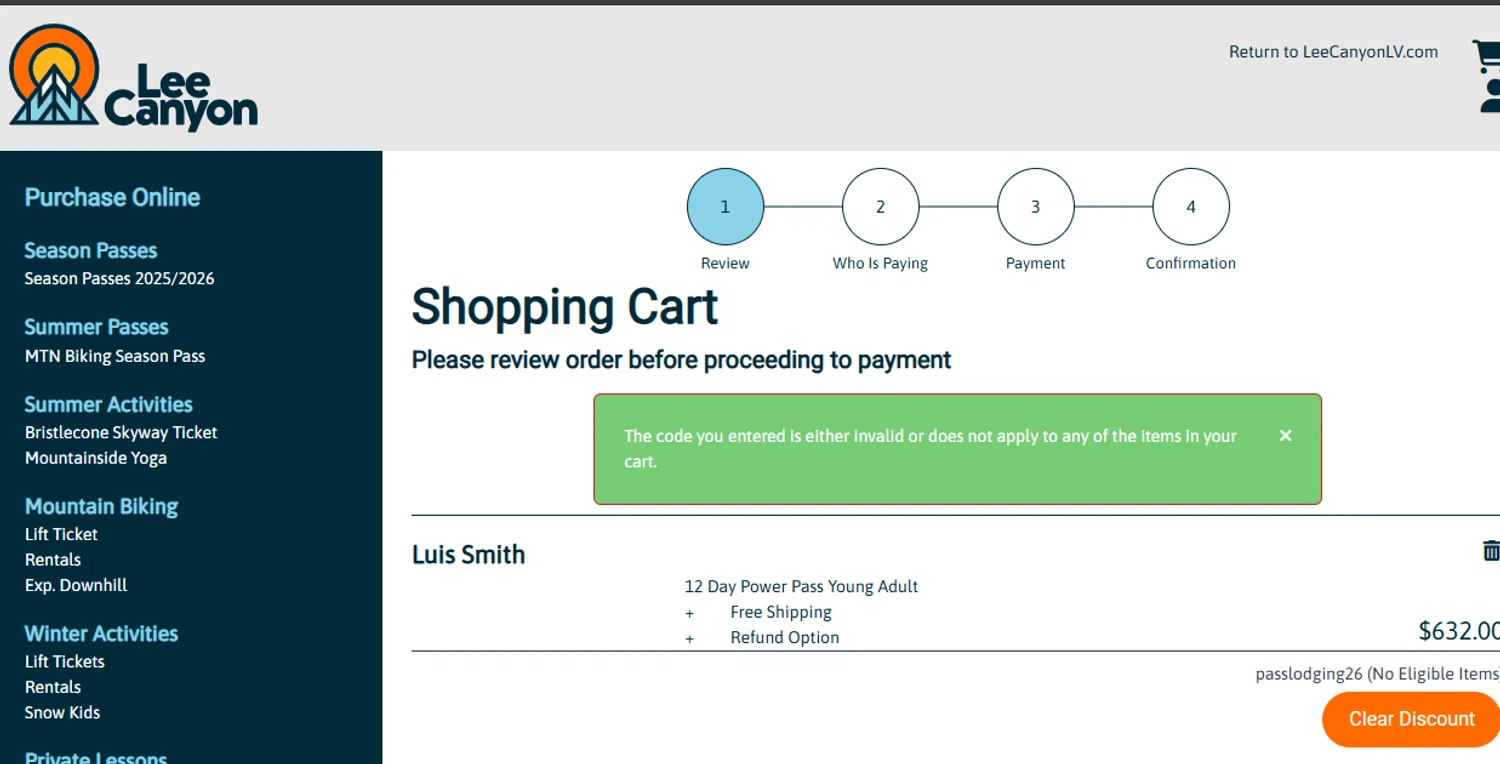Open Season Passes 2025/2026 link

(120, 278)
